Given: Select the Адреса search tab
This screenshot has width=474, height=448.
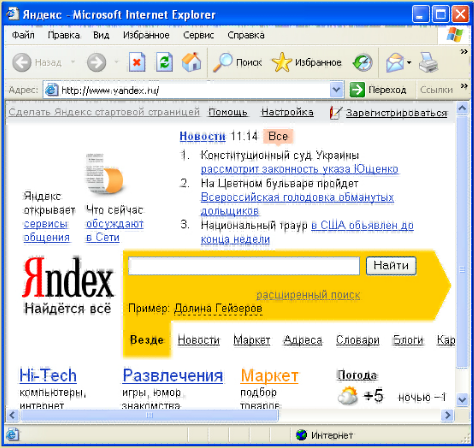Looking at the screenshot, I should [x=303, y=340].
